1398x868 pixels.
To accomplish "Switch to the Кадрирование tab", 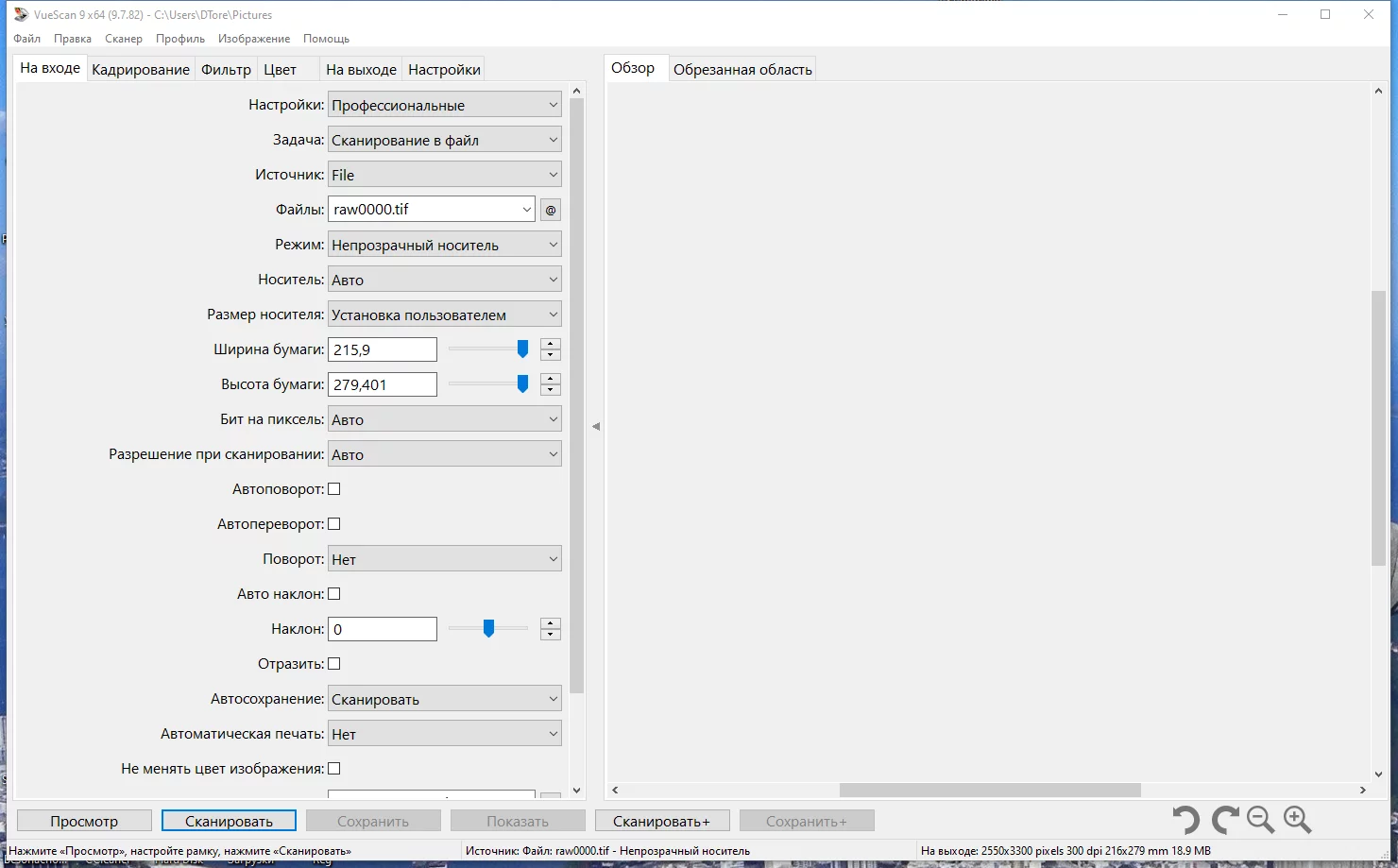I will click(x=141, y=69).
